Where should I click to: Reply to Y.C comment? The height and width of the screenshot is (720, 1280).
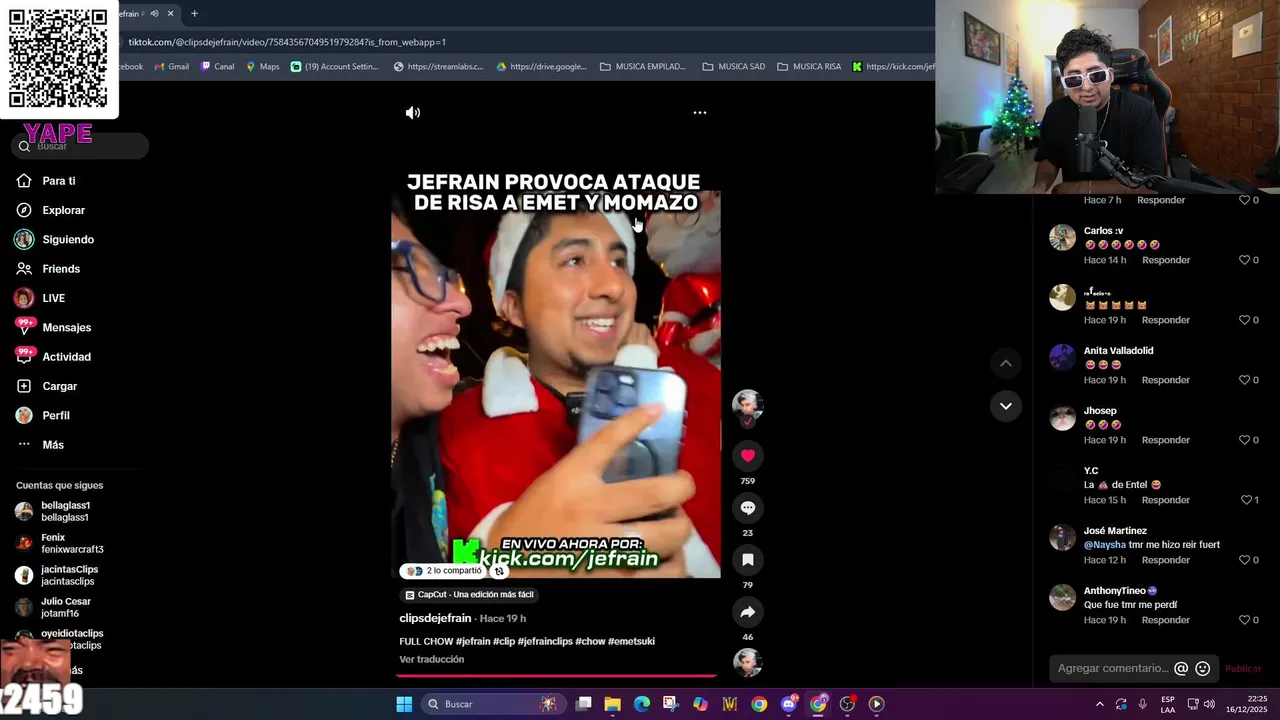point(1165,500)
